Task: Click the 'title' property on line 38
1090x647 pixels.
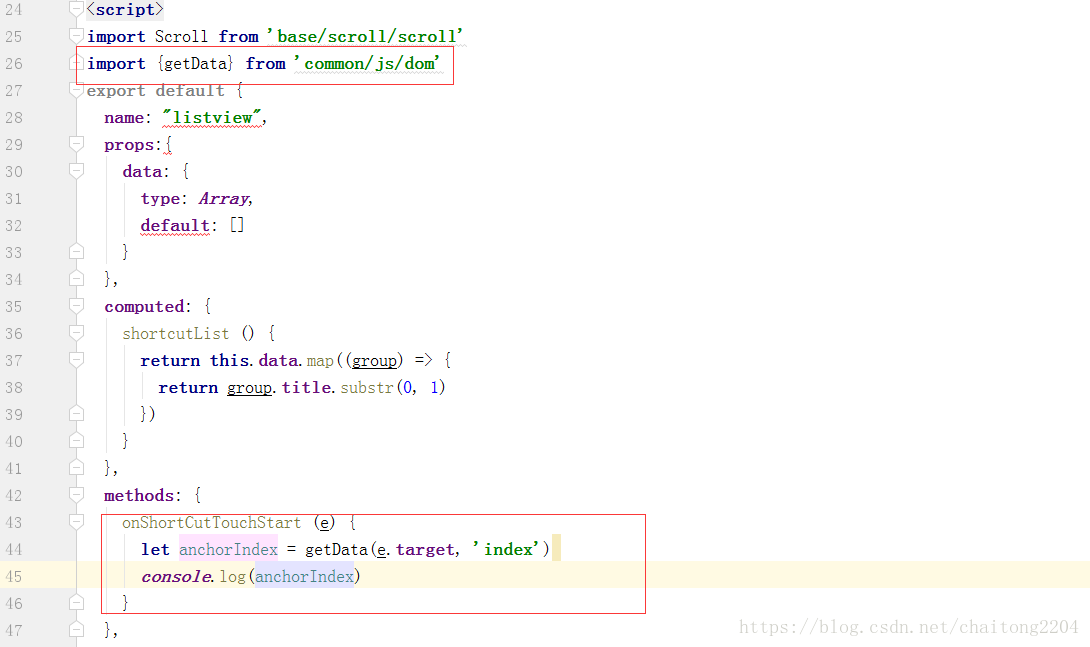Action: (305, 387)
